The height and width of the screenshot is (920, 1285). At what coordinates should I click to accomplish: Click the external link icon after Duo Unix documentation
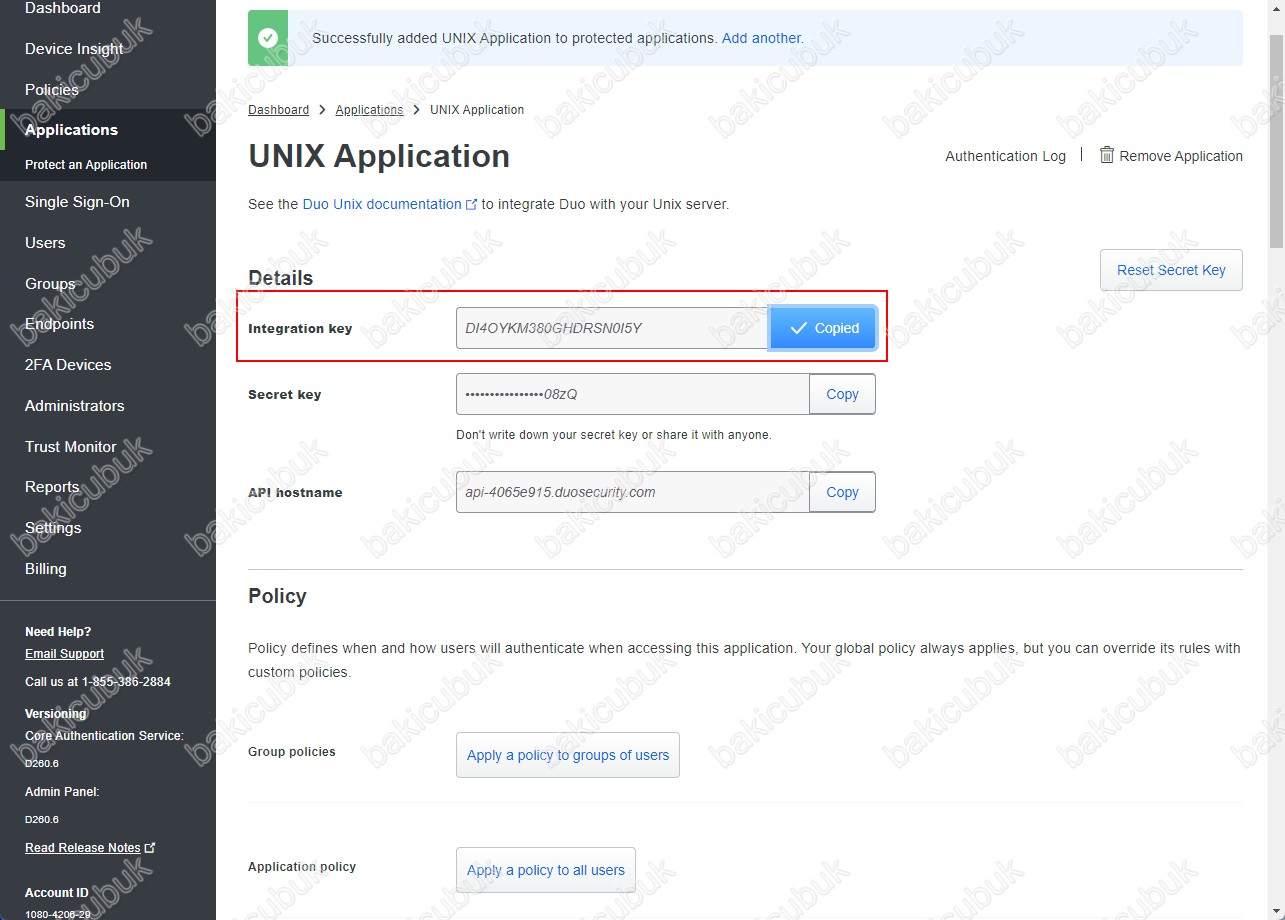(x=472, y=204)
